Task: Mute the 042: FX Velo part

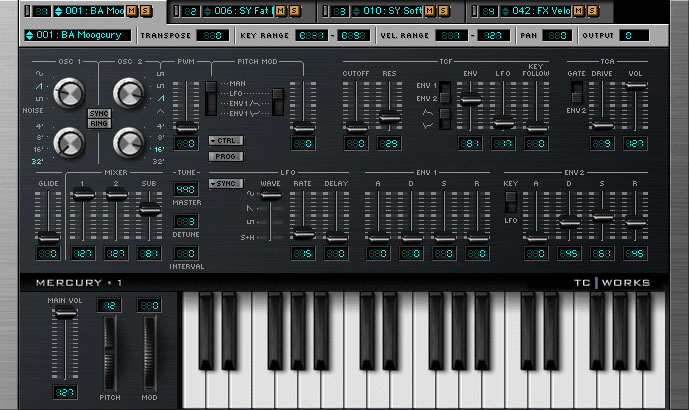Action: coord(578,11)
